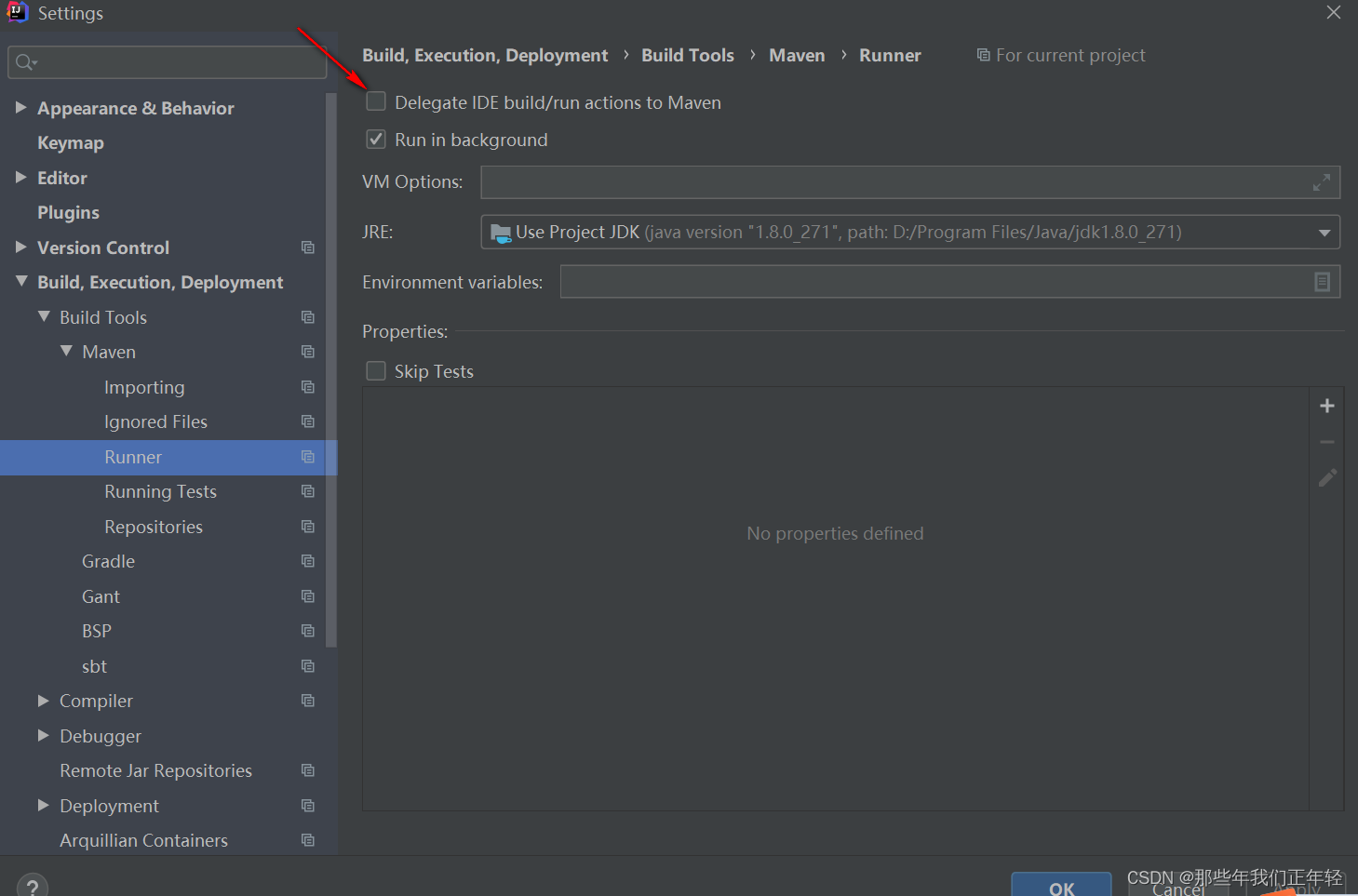The width and height of the screenshot is (1358, 896).
Task: Click For current project label
Action: [x=1070, y=55]
